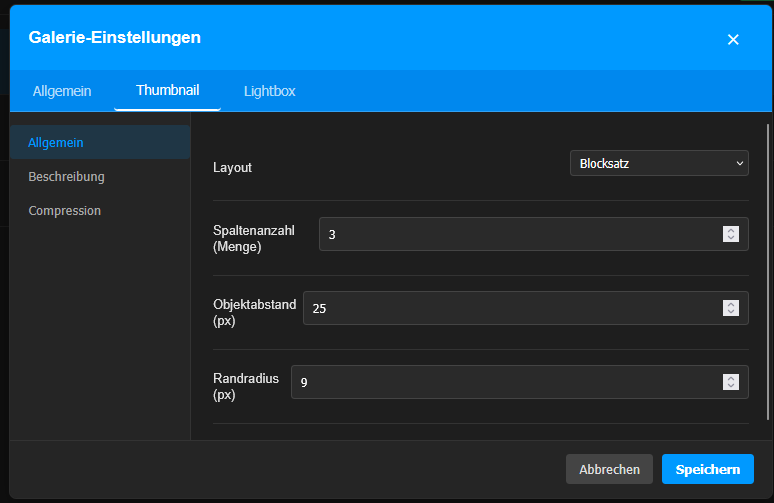Select the Thumbnail tab
Viewport: 774px width, 503px height.
point(167,91)
